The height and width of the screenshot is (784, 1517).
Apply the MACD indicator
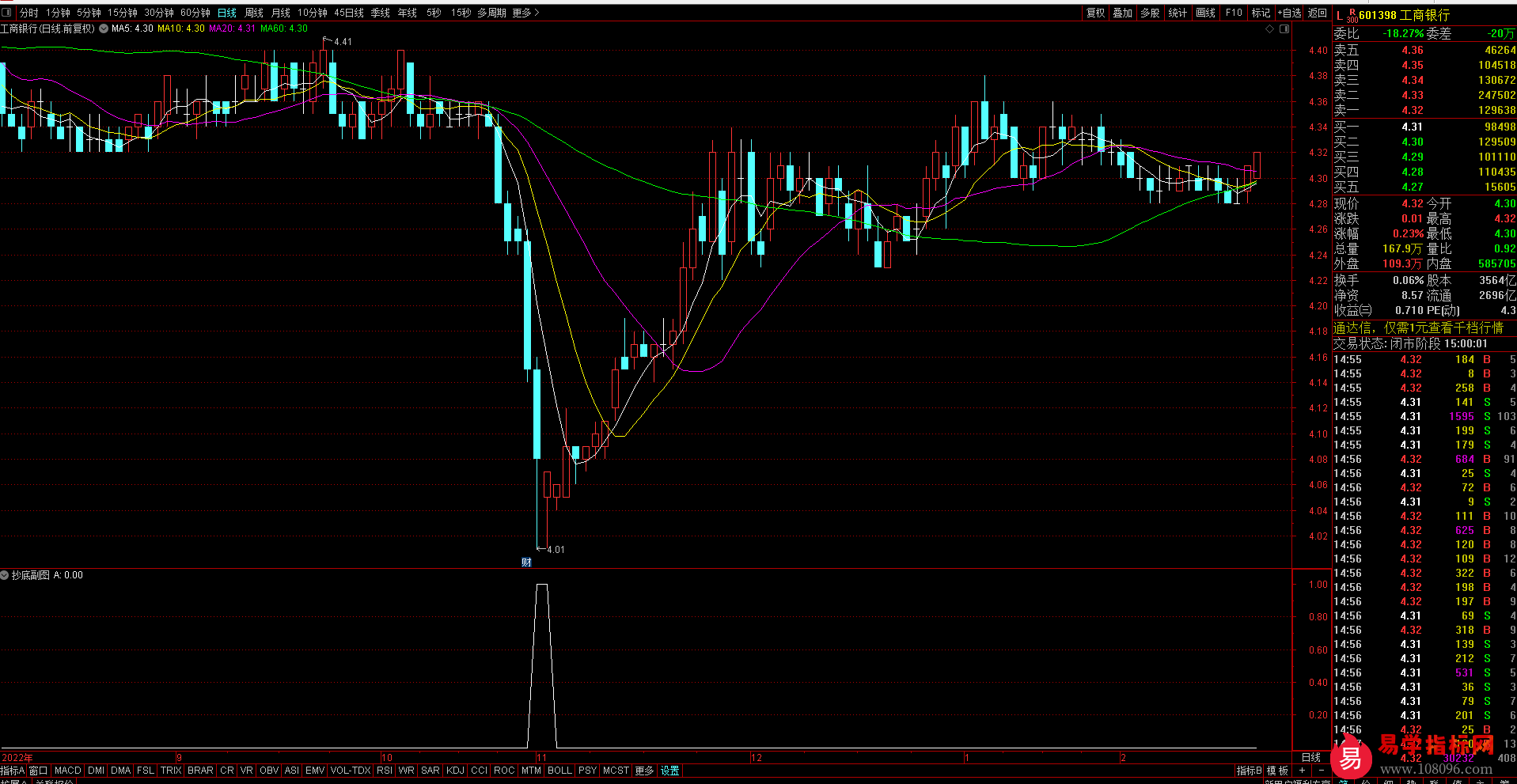(x=68, y=770)
